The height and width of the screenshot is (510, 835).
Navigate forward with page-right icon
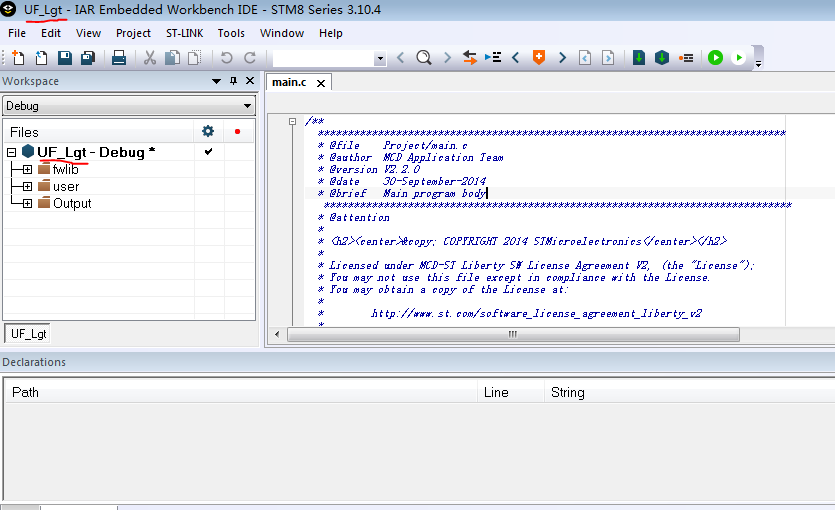click(x=608, y=57)
